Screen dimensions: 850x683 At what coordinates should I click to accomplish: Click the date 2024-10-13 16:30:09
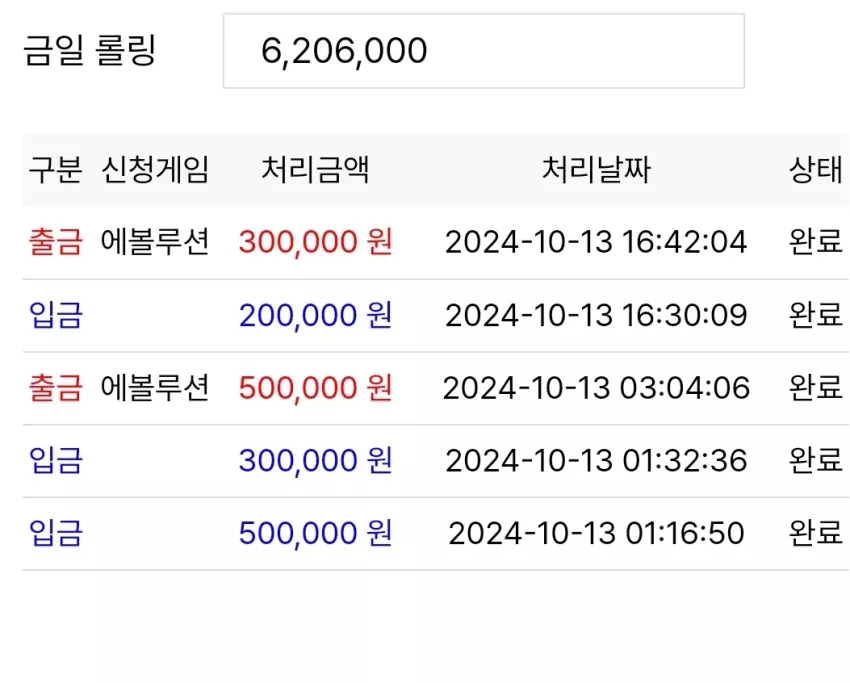click(x=596, y=315)
